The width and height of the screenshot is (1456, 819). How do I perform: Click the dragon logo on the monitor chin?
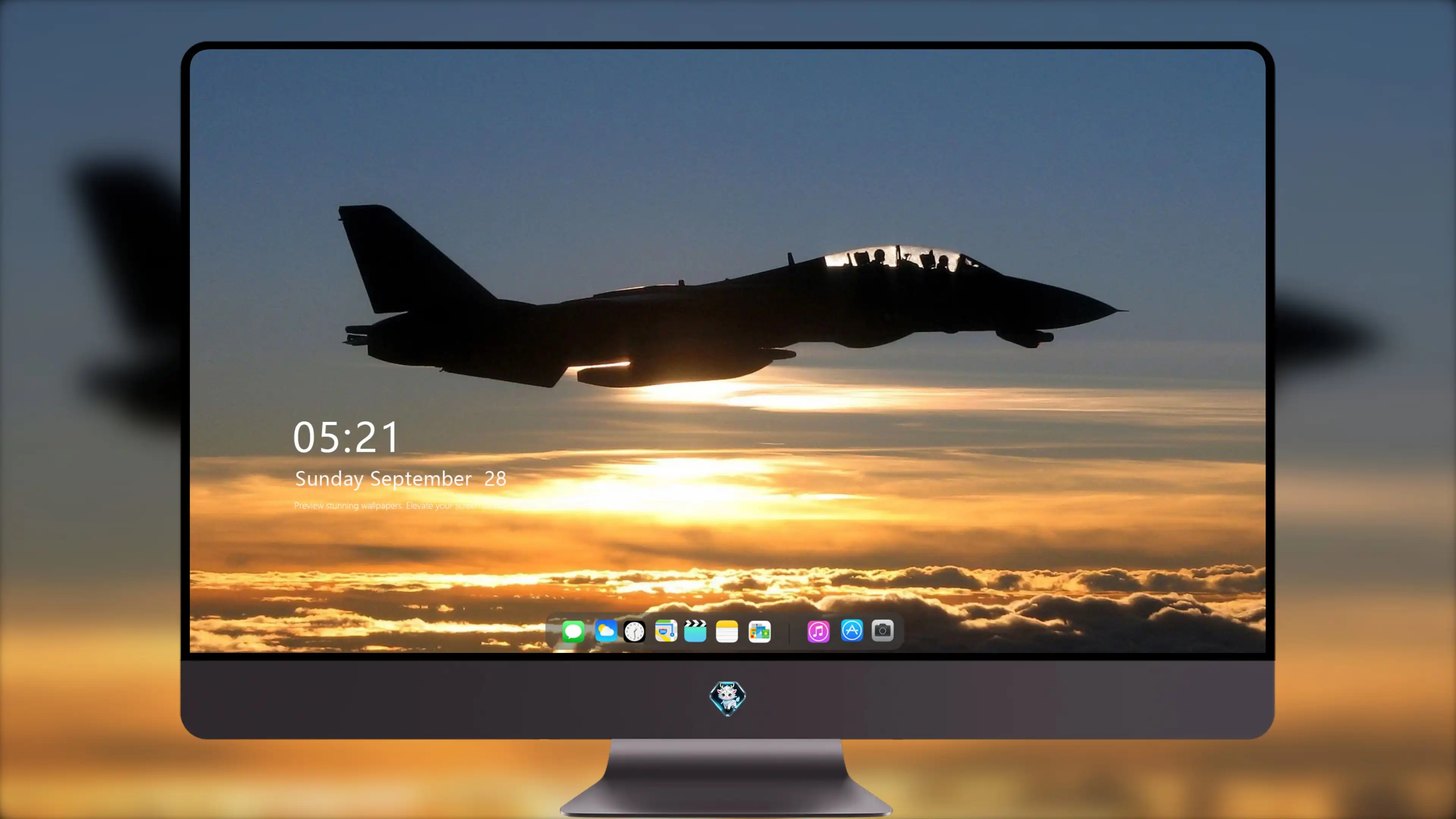tap(728, 698)
